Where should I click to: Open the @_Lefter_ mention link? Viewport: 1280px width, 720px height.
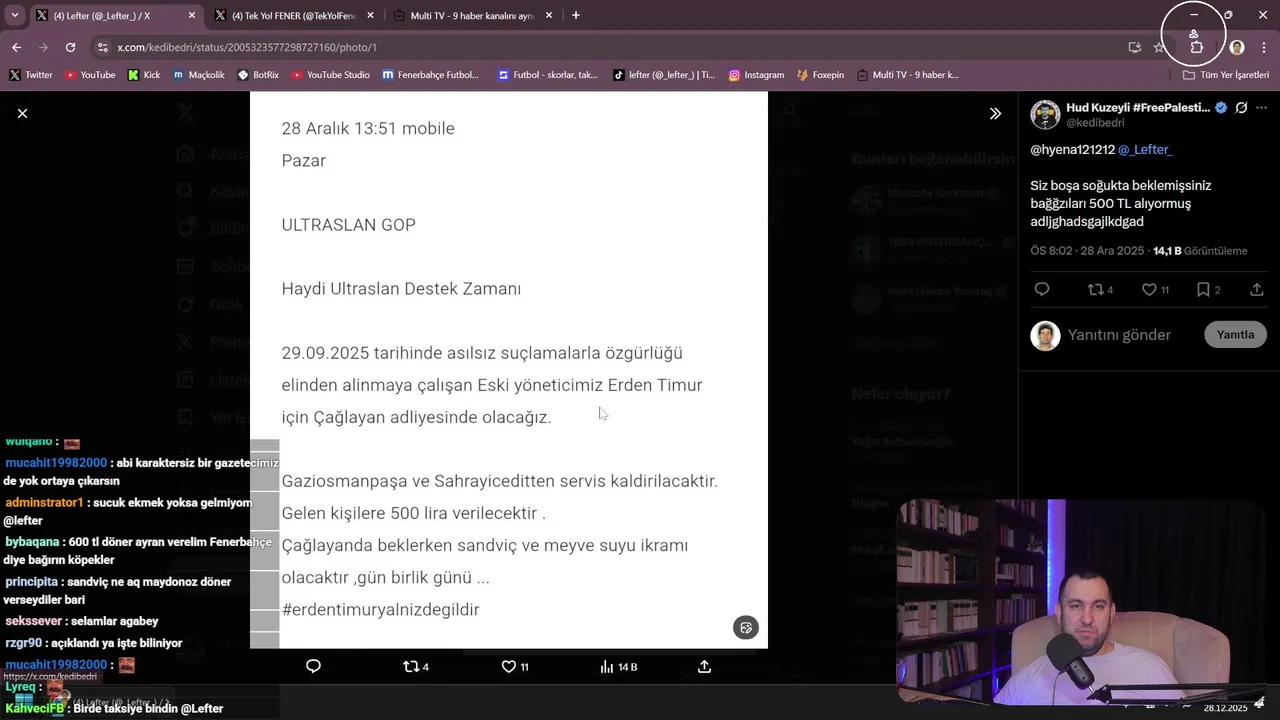[1145, 149]
